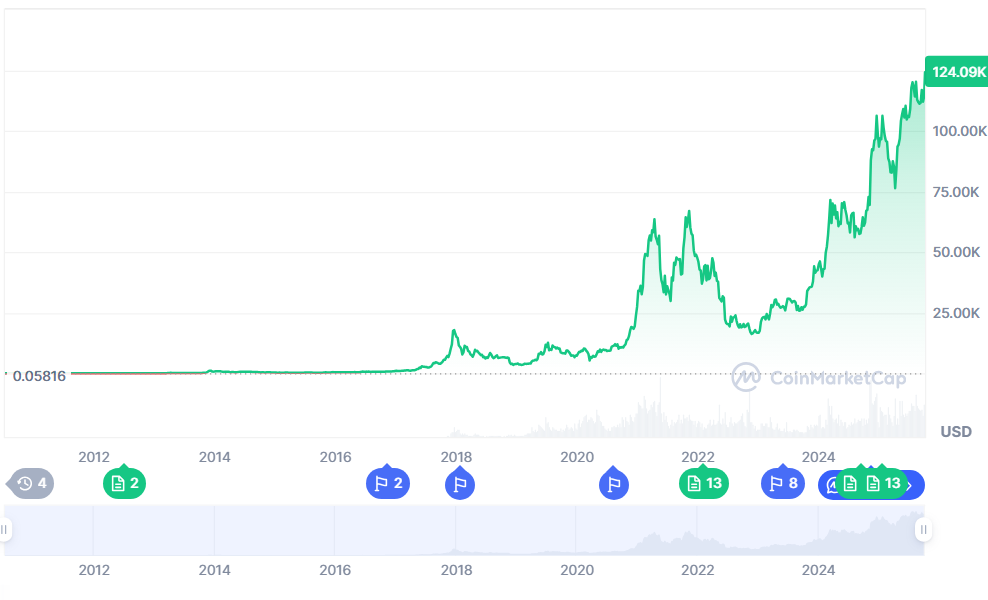988x600 pixels.
Task: Expand events with the blue pill's right chevron
Action: [910, 485]
